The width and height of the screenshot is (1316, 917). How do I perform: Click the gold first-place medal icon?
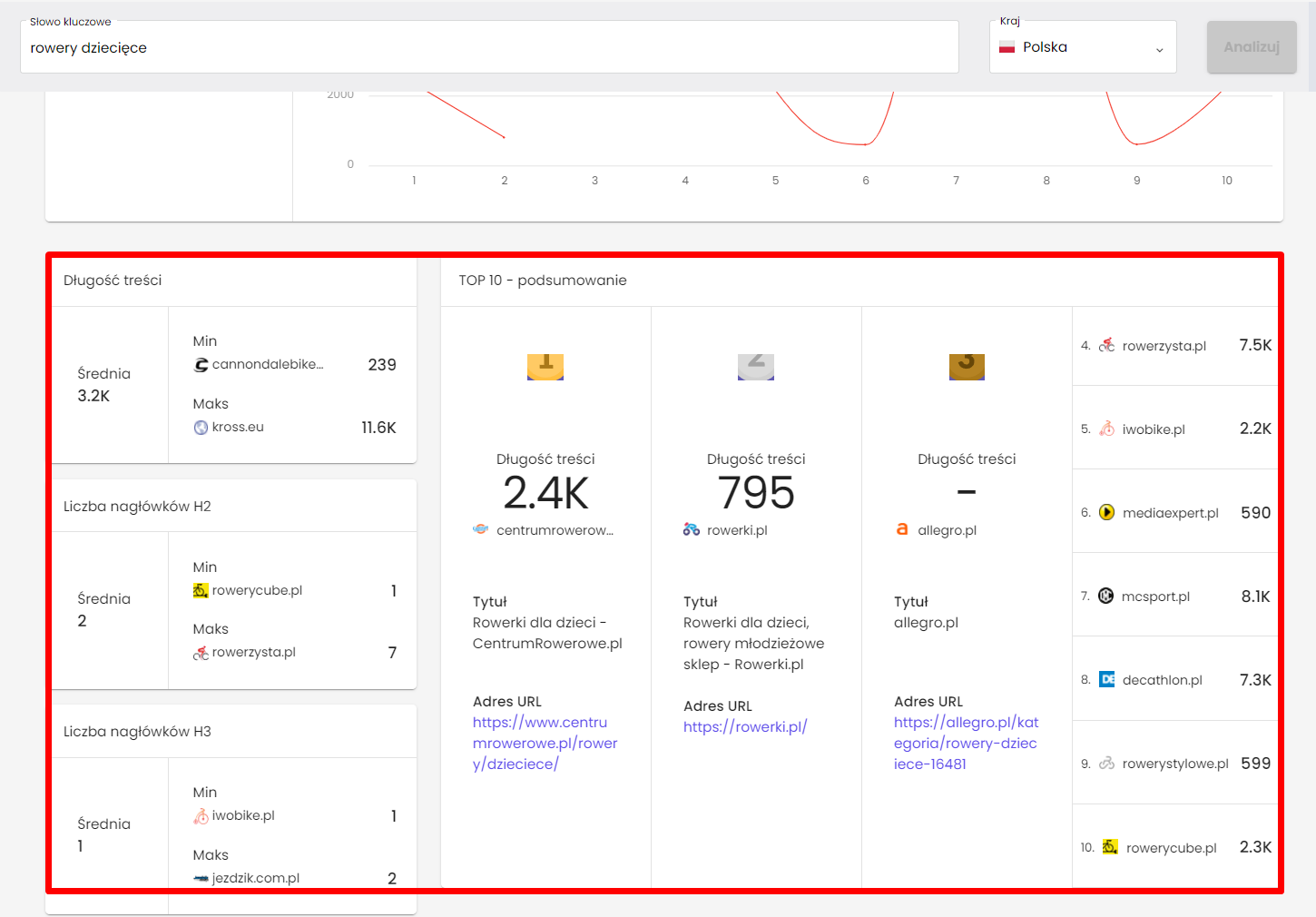pyautogui.click(x=545, y=366)
